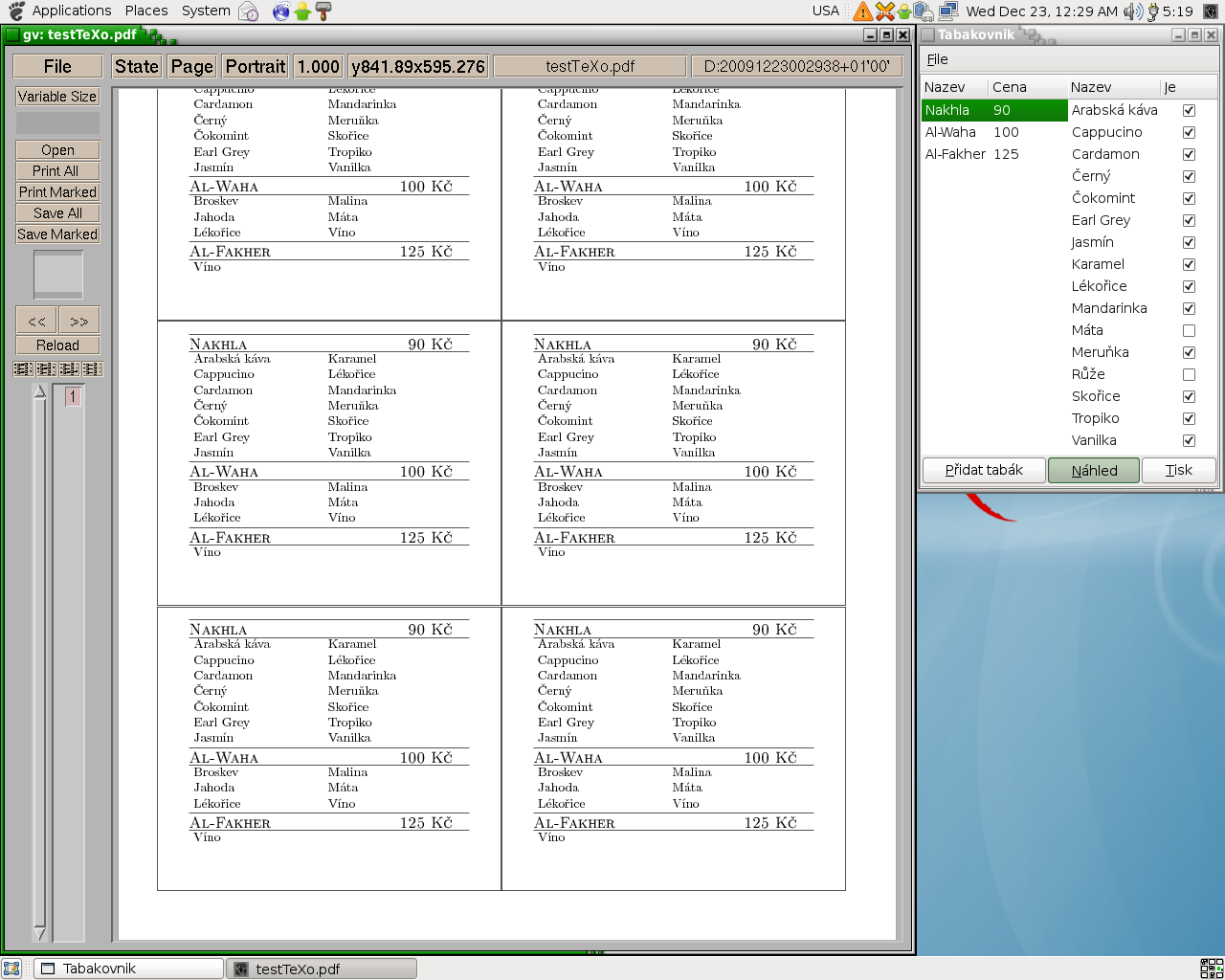Open the mail envelope launcher in top panel
Viewport: 1225px width, 980px height.
coord(248,11)
